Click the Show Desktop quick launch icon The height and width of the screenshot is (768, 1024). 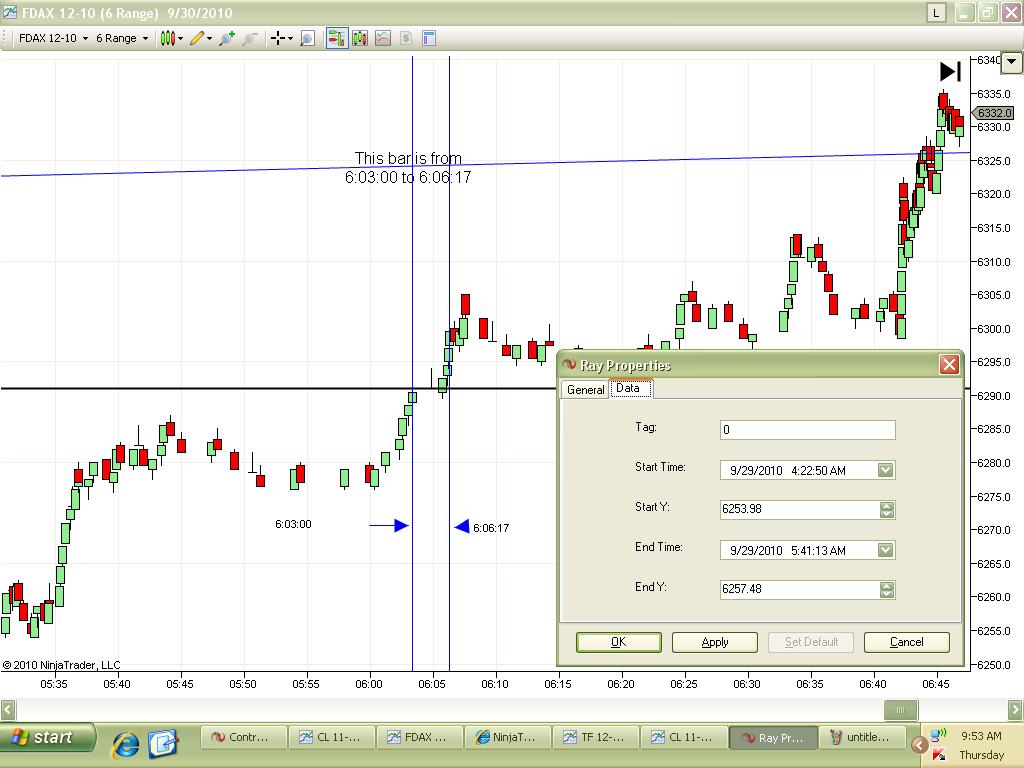(x=163, y=744)
